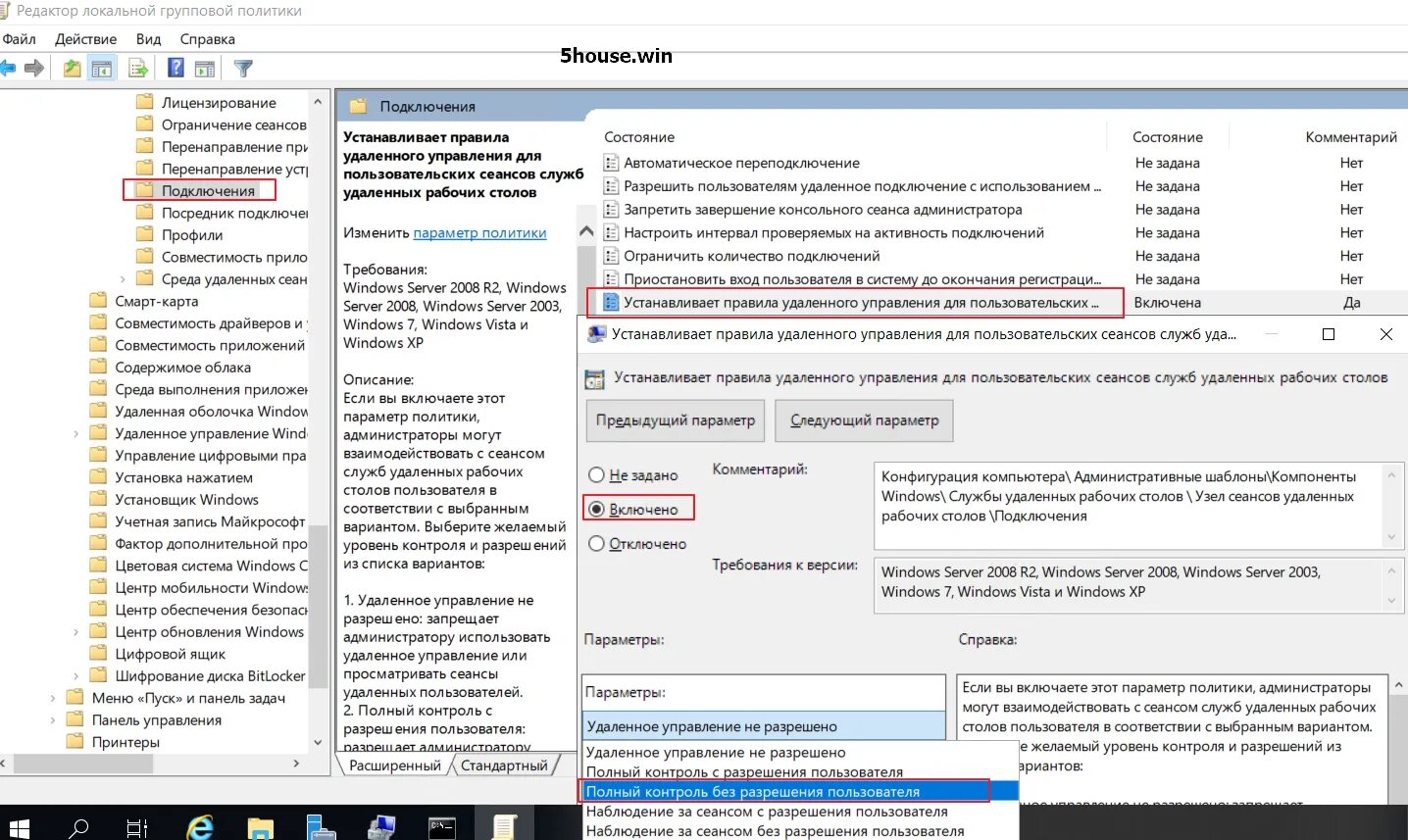The height and width of the screenshot is (840, 1408).
Task: Expand 'Центр обновления Windows' tree node
Action: (76, 632)
